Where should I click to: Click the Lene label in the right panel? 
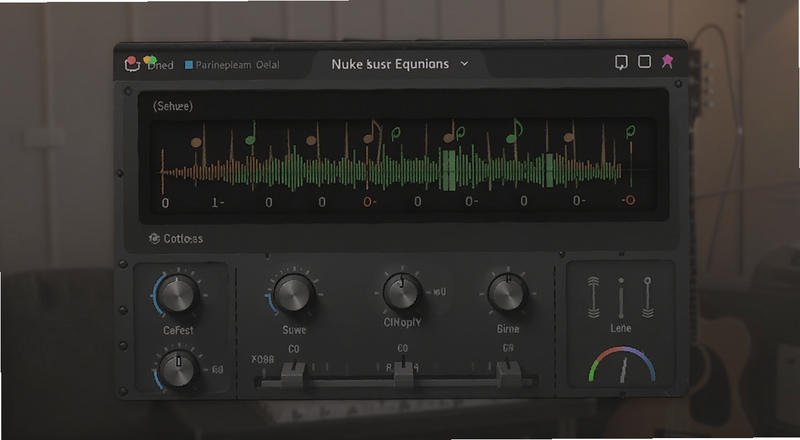[620, 328]
